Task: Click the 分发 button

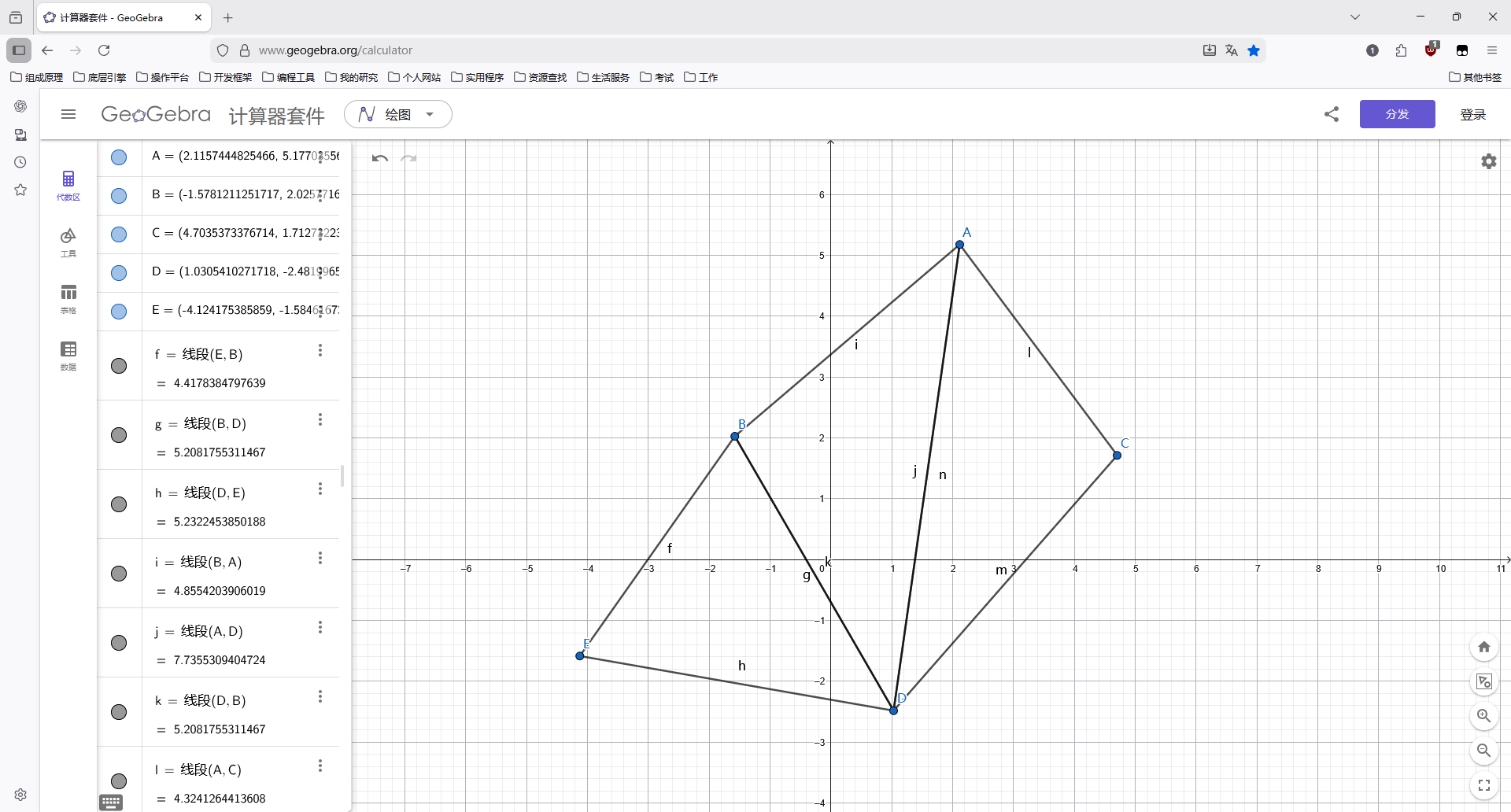Action: pyautogui.click(x=1397, y=114)
